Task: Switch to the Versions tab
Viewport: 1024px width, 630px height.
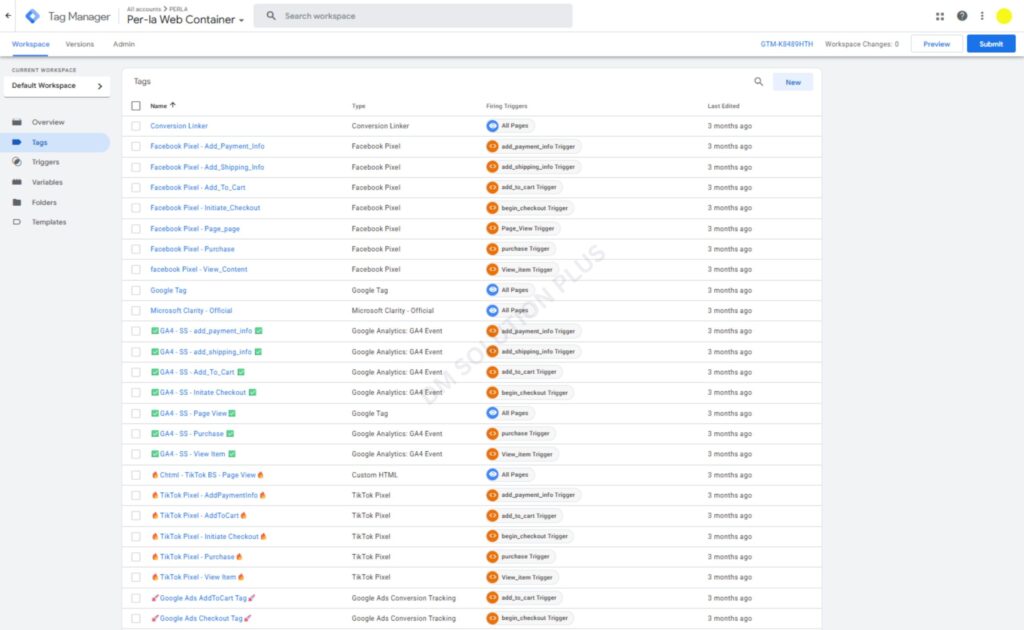Action: (80, 44)
